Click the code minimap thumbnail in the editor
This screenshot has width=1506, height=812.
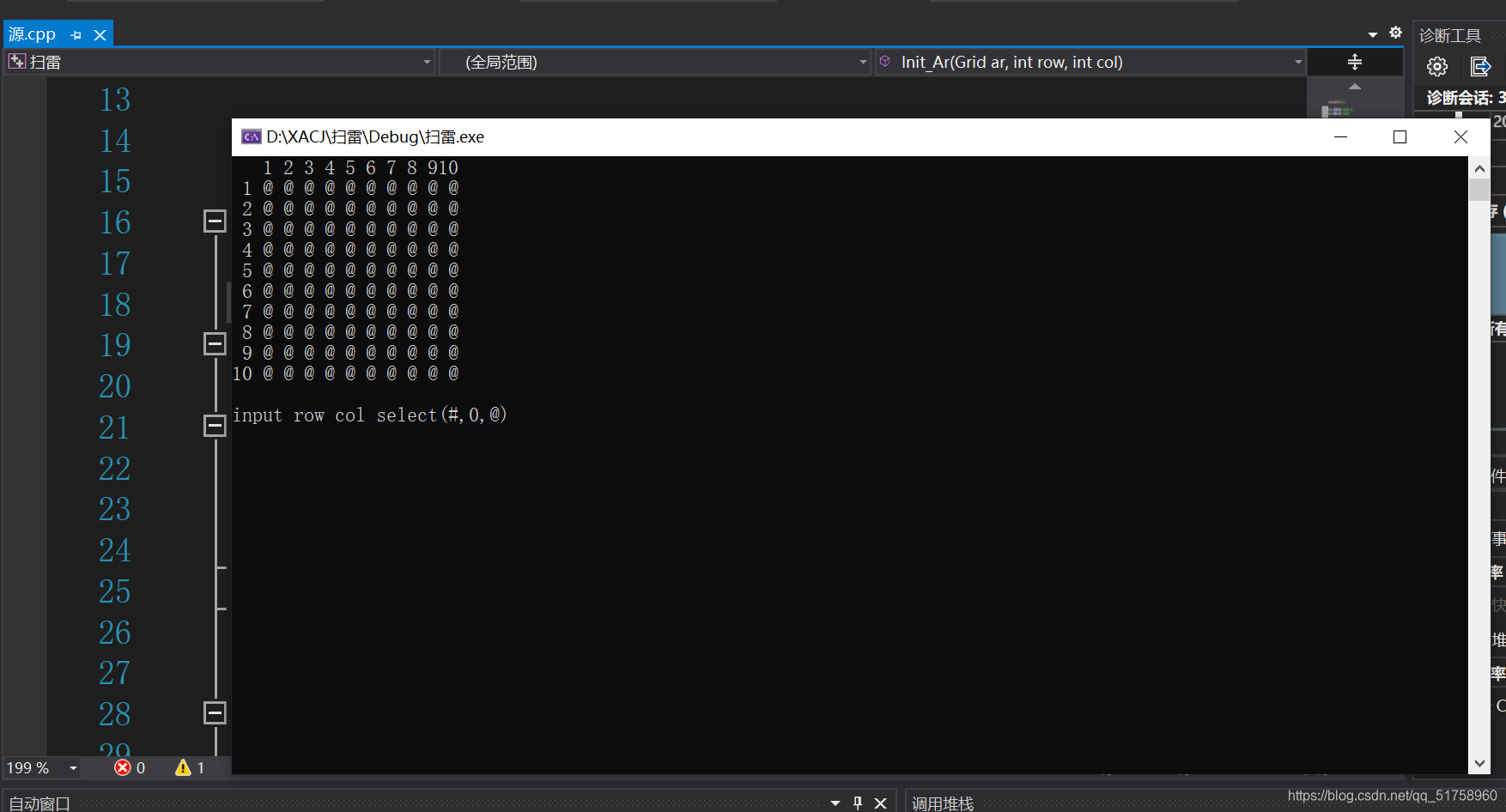(x=1337, y=109)
